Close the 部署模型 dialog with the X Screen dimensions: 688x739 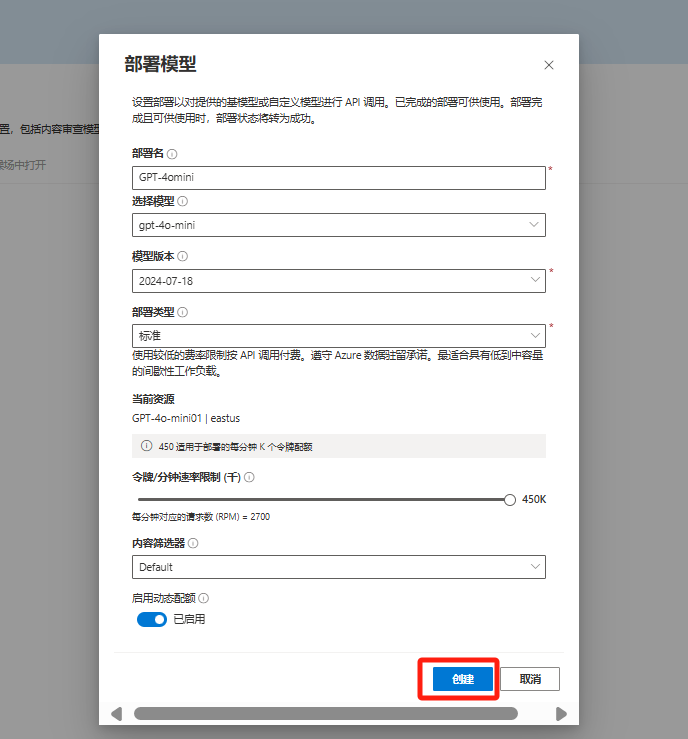[x=548, y=65]
